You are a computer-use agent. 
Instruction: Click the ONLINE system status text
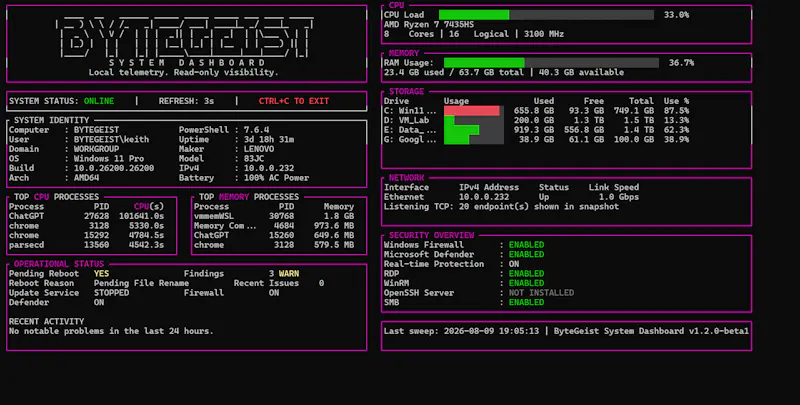click(x=99, y=101)
